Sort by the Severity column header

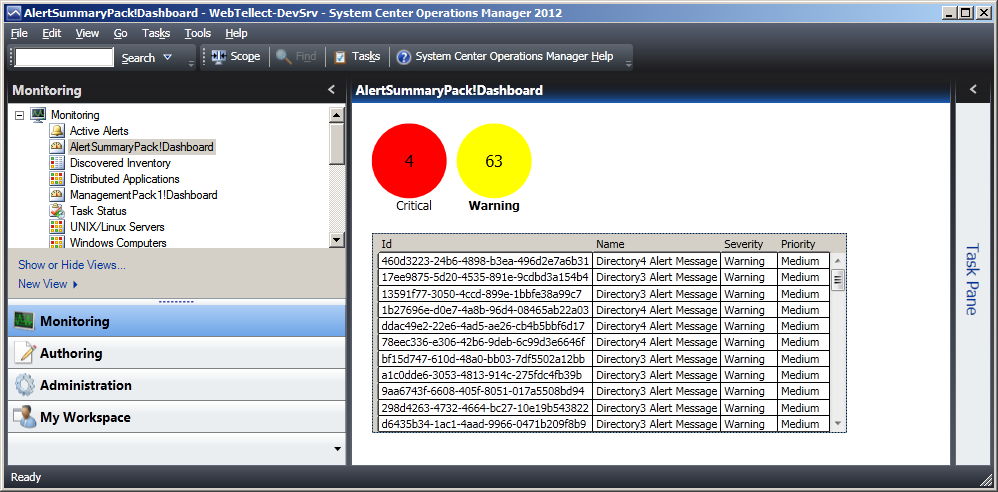[749, 244]
